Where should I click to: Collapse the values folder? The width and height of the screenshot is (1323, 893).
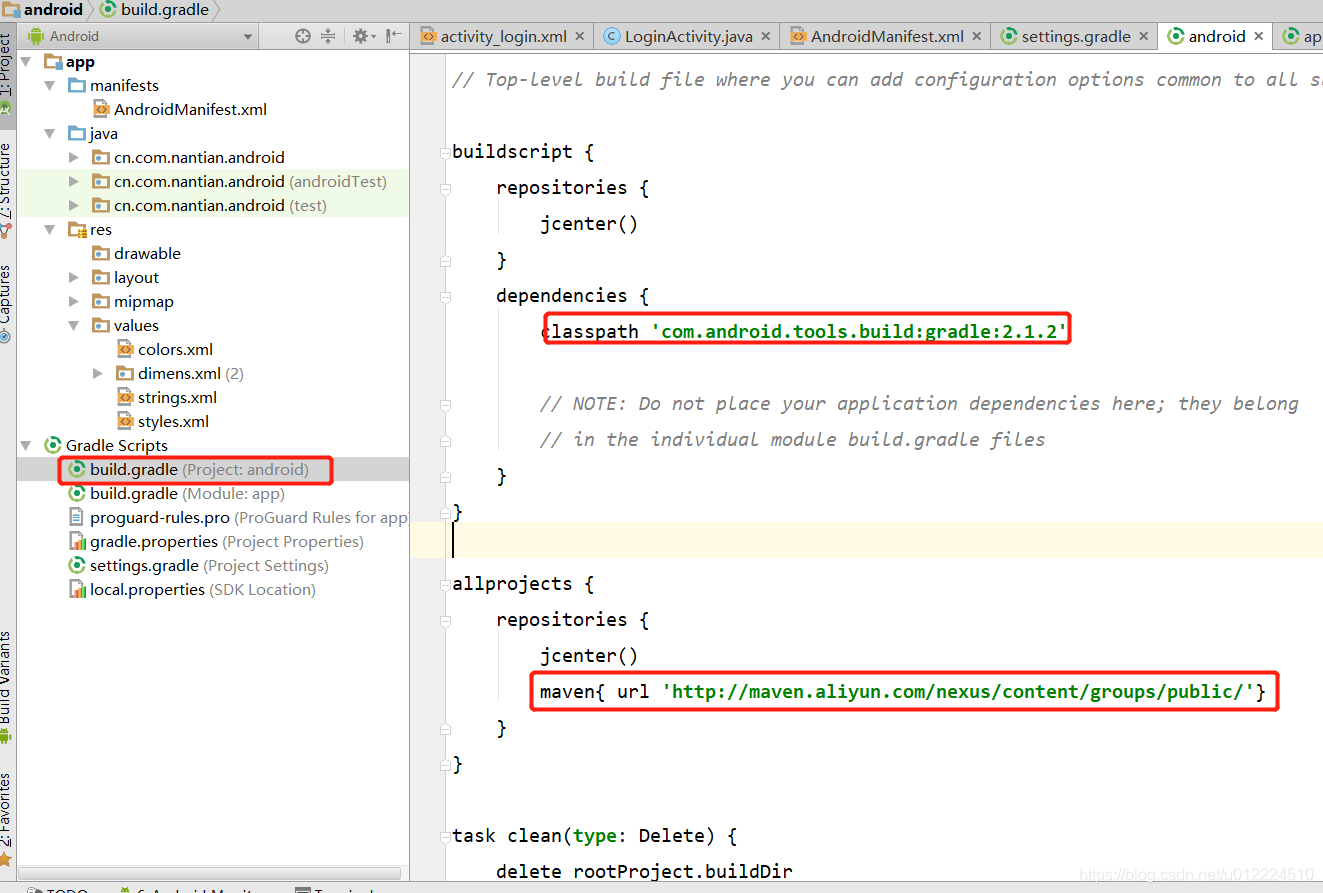click(x=74, y=326)
